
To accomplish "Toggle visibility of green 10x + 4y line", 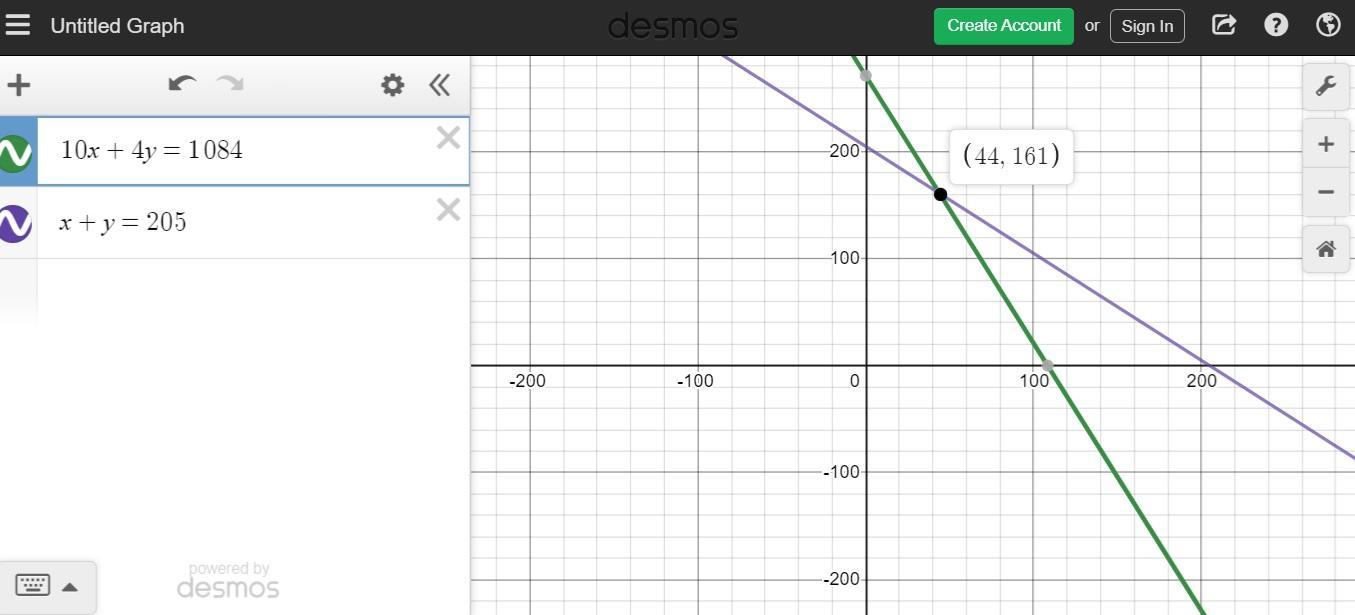I will coord(15,152).
